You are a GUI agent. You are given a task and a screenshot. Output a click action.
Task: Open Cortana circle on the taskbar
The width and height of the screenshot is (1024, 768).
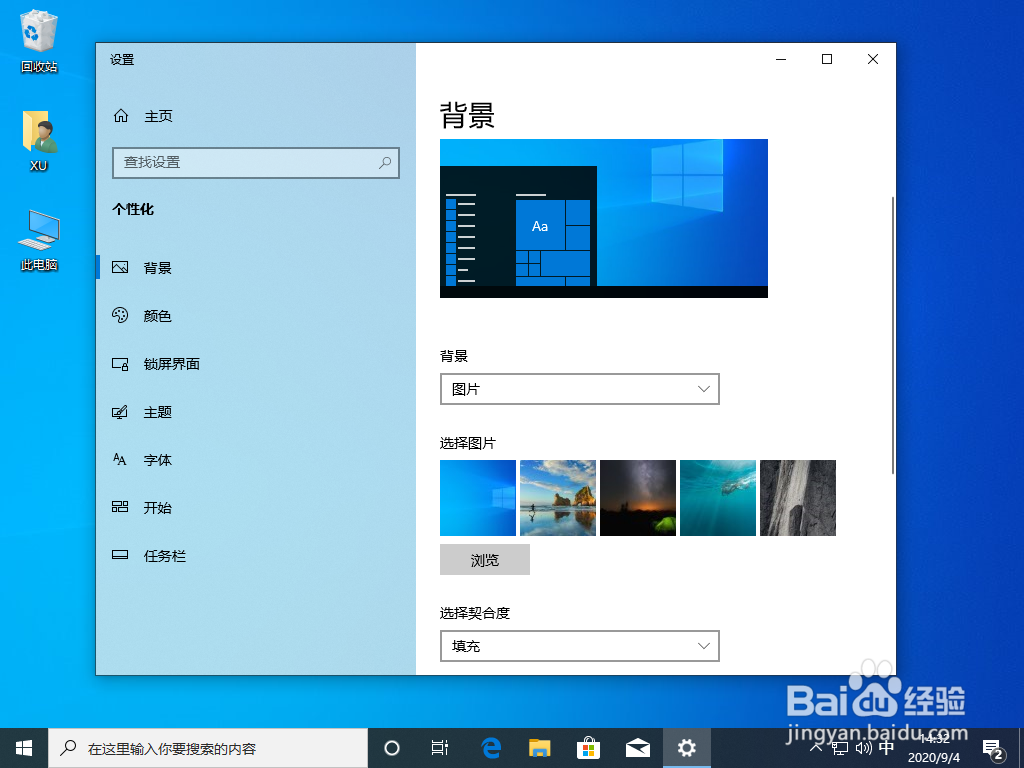[392, 748]
